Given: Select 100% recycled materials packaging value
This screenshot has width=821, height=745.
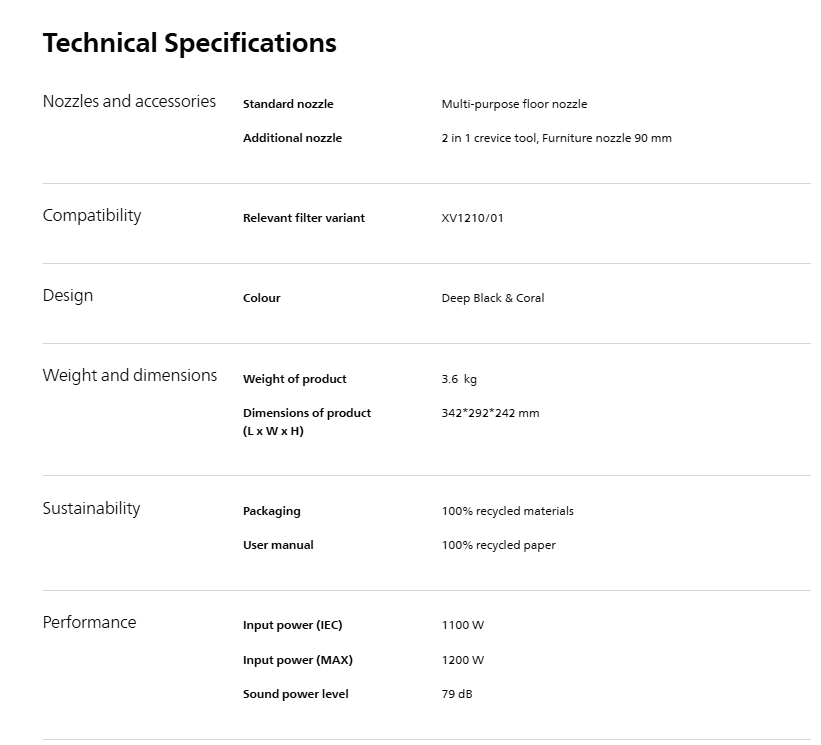Looking at the screenshot, I should (x=507, y=511).
